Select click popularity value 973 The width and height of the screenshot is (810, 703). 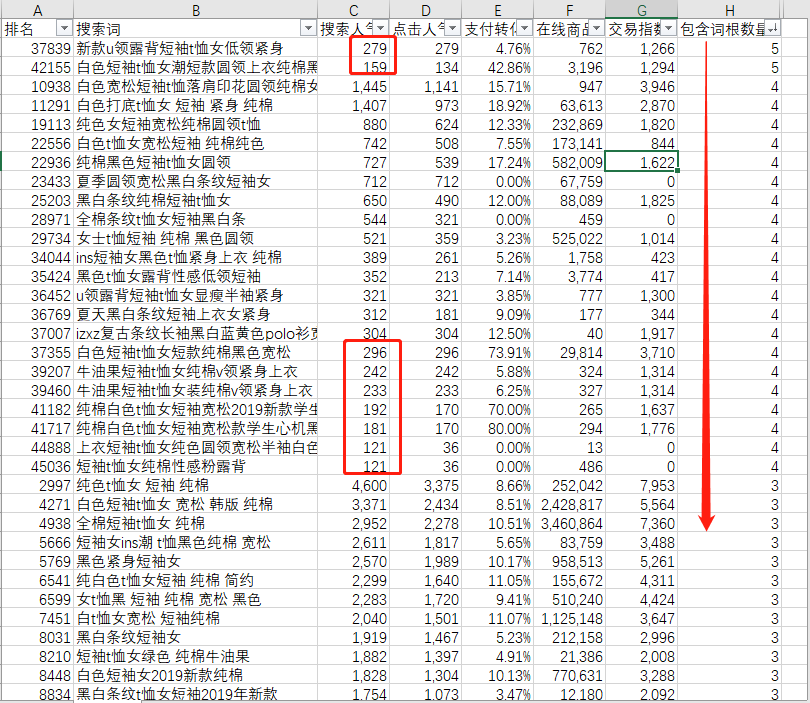[425, 105]
